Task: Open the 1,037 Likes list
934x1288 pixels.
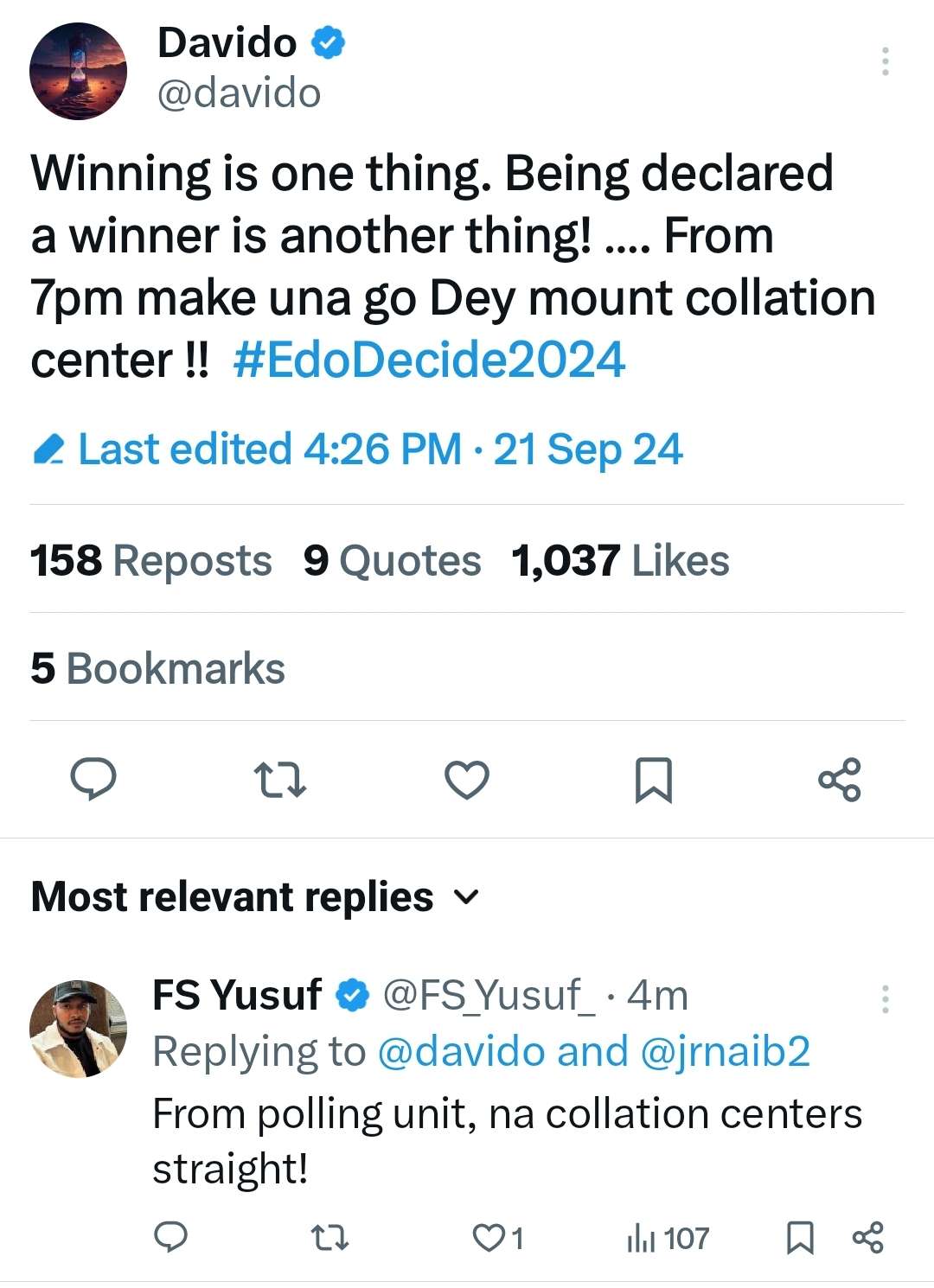Action: 620,560
